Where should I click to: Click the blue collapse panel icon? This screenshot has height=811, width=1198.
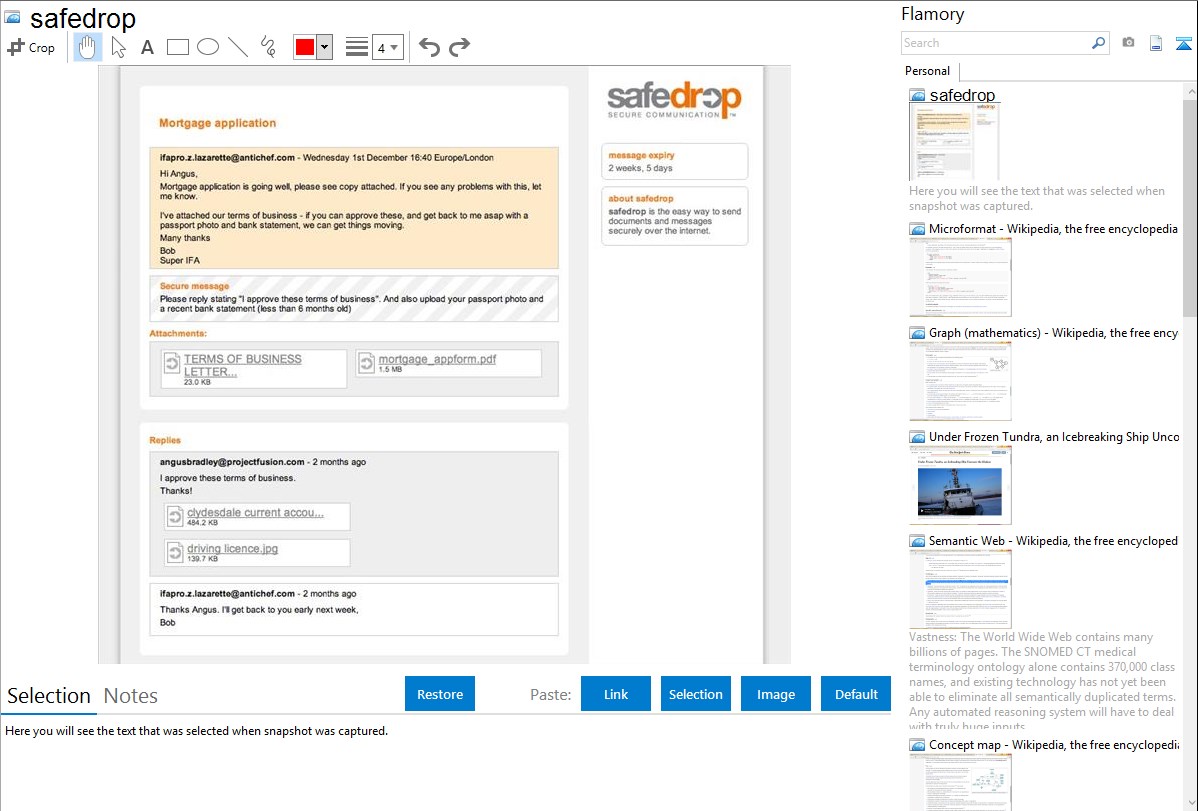(1183, 43)
